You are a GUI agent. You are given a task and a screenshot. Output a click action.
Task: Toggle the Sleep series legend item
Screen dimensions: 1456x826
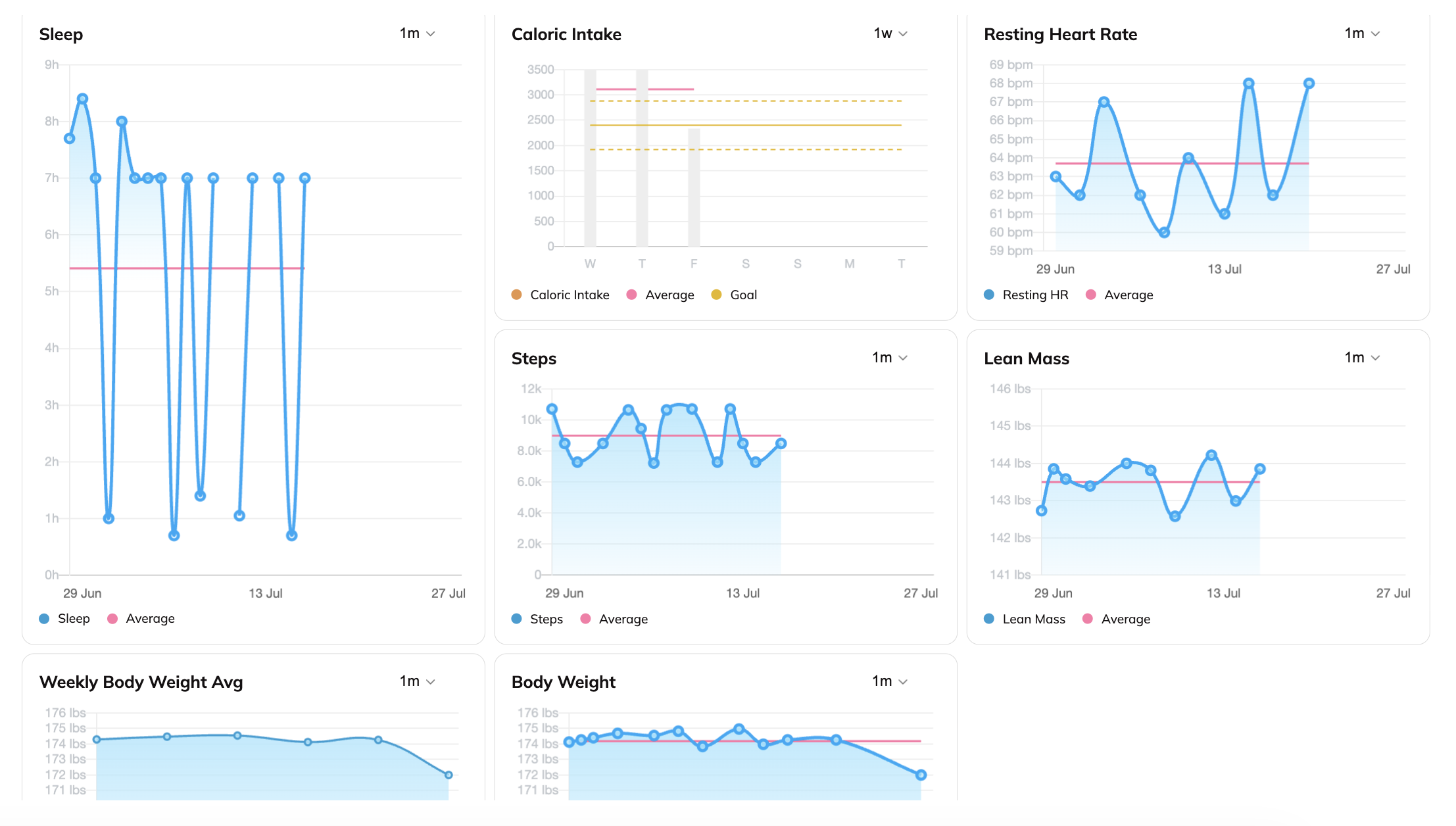click(64, 619)
